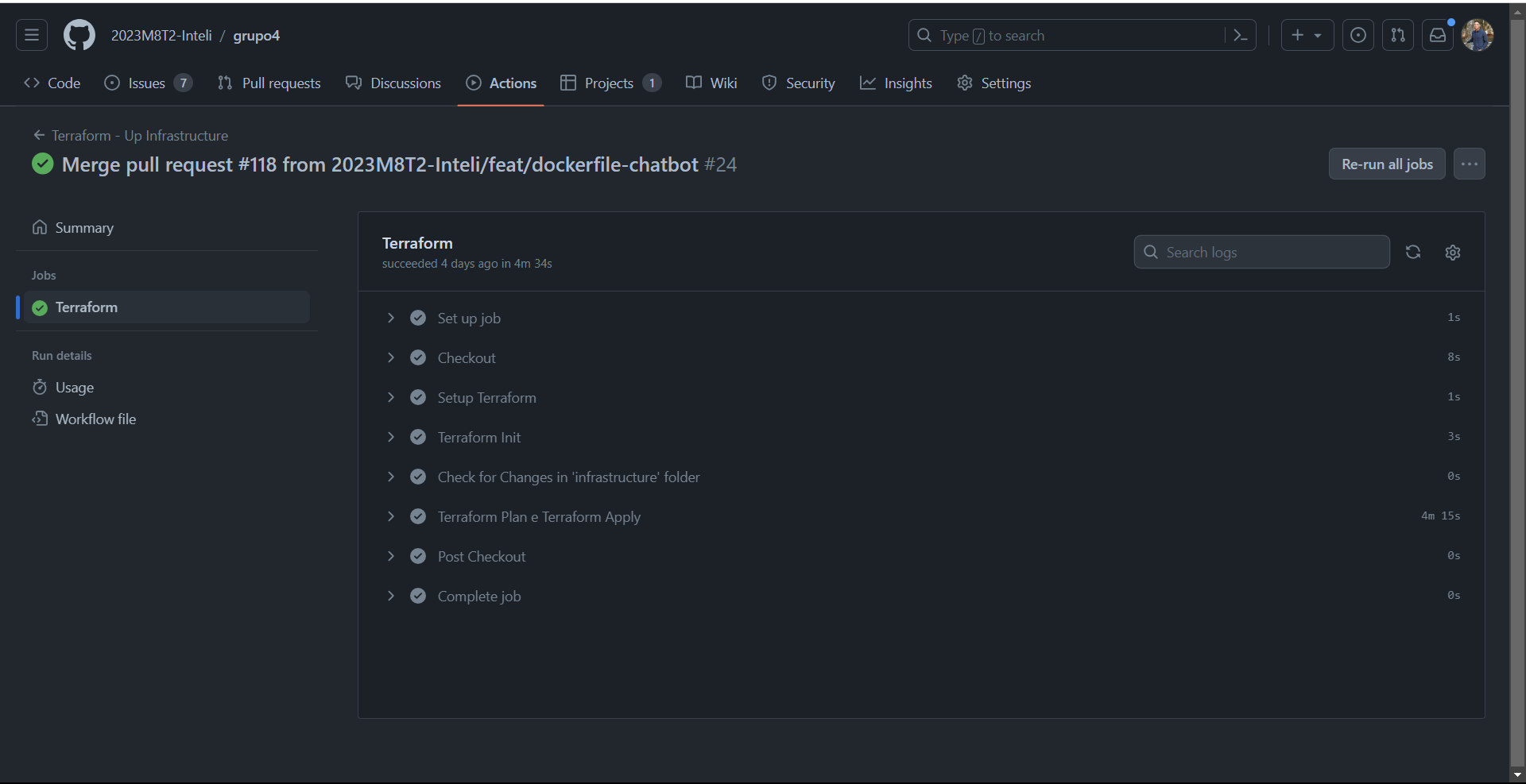
Task: Click the 2023M8T2-Inteli organization link
Action: [161, 36]
